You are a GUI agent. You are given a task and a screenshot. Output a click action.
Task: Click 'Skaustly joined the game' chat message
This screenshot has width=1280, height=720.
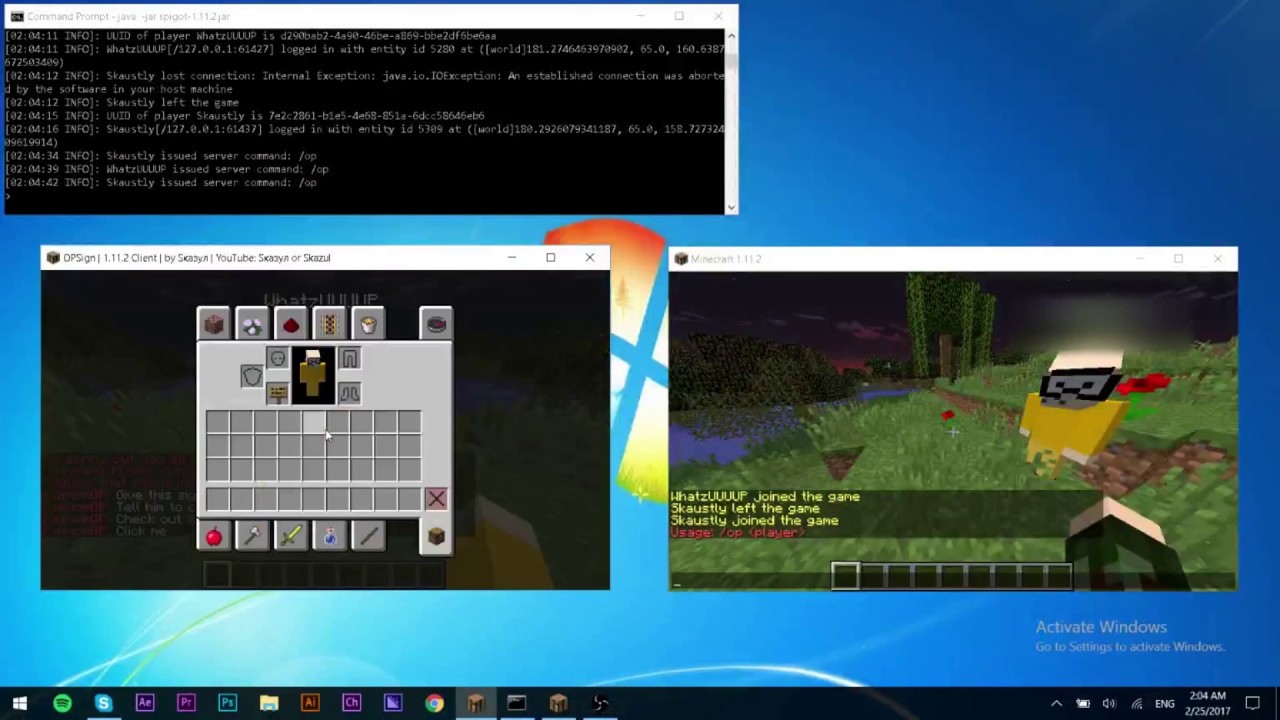[x=754, y=520]
